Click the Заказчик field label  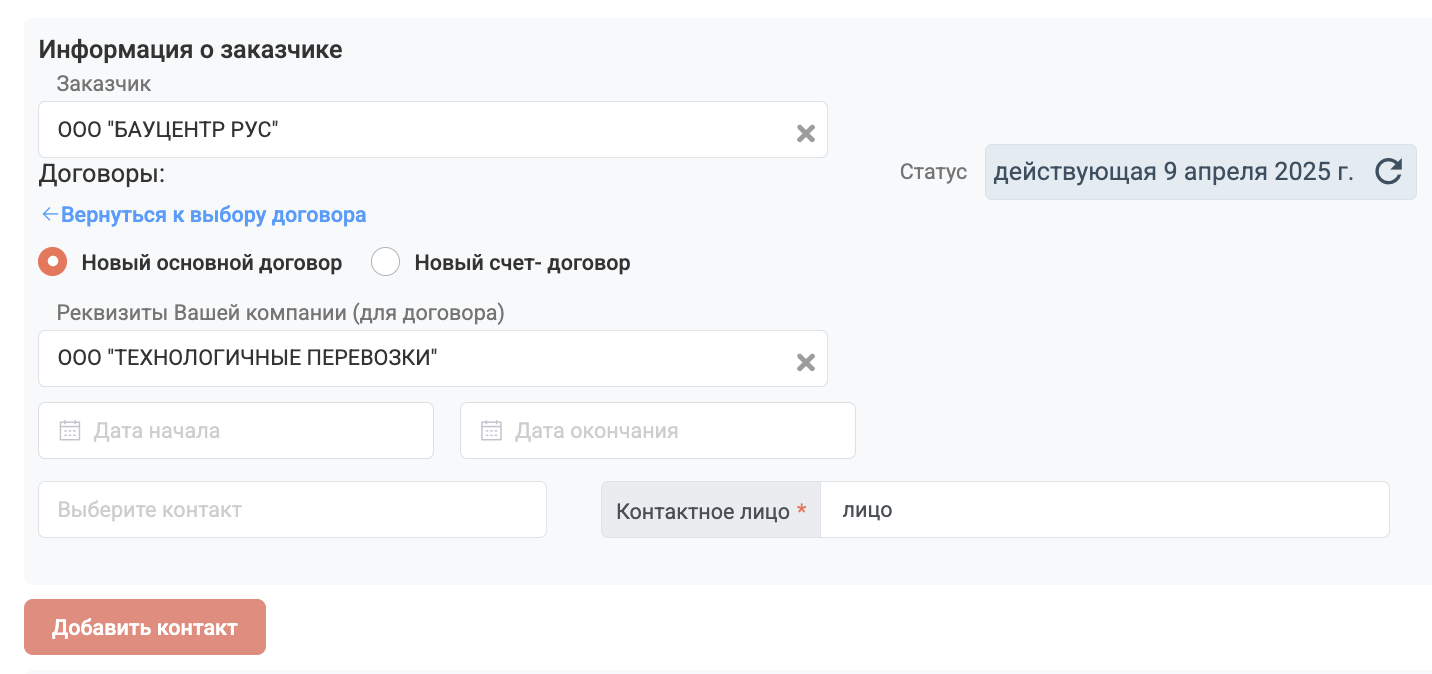104,84
